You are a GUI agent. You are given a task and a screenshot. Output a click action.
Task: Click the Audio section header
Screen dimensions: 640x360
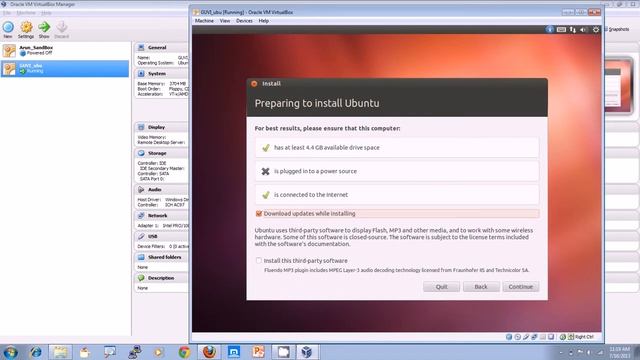pos(161,189)
